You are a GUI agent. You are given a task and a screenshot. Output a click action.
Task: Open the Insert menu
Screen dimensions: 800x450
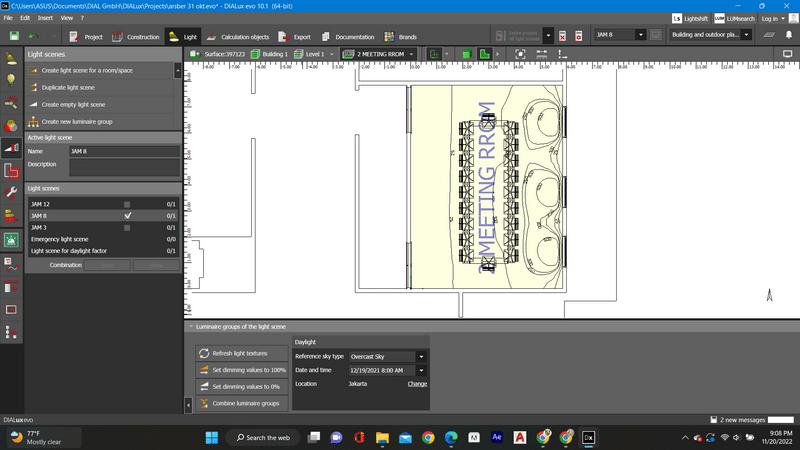pos(46,18)
